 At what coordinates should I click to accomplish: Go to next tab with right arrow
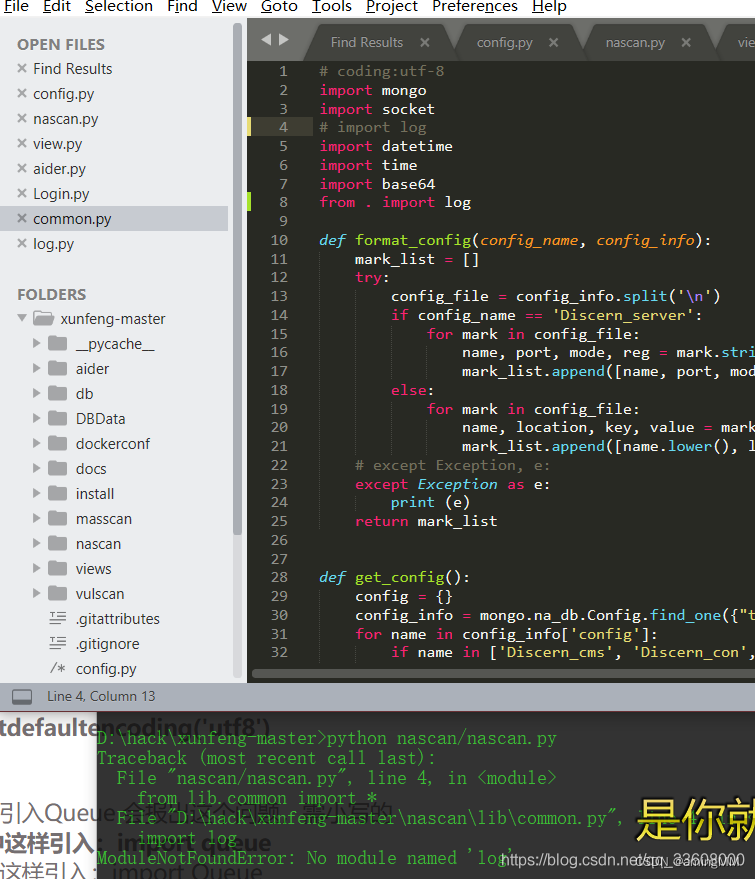point(284,39)
